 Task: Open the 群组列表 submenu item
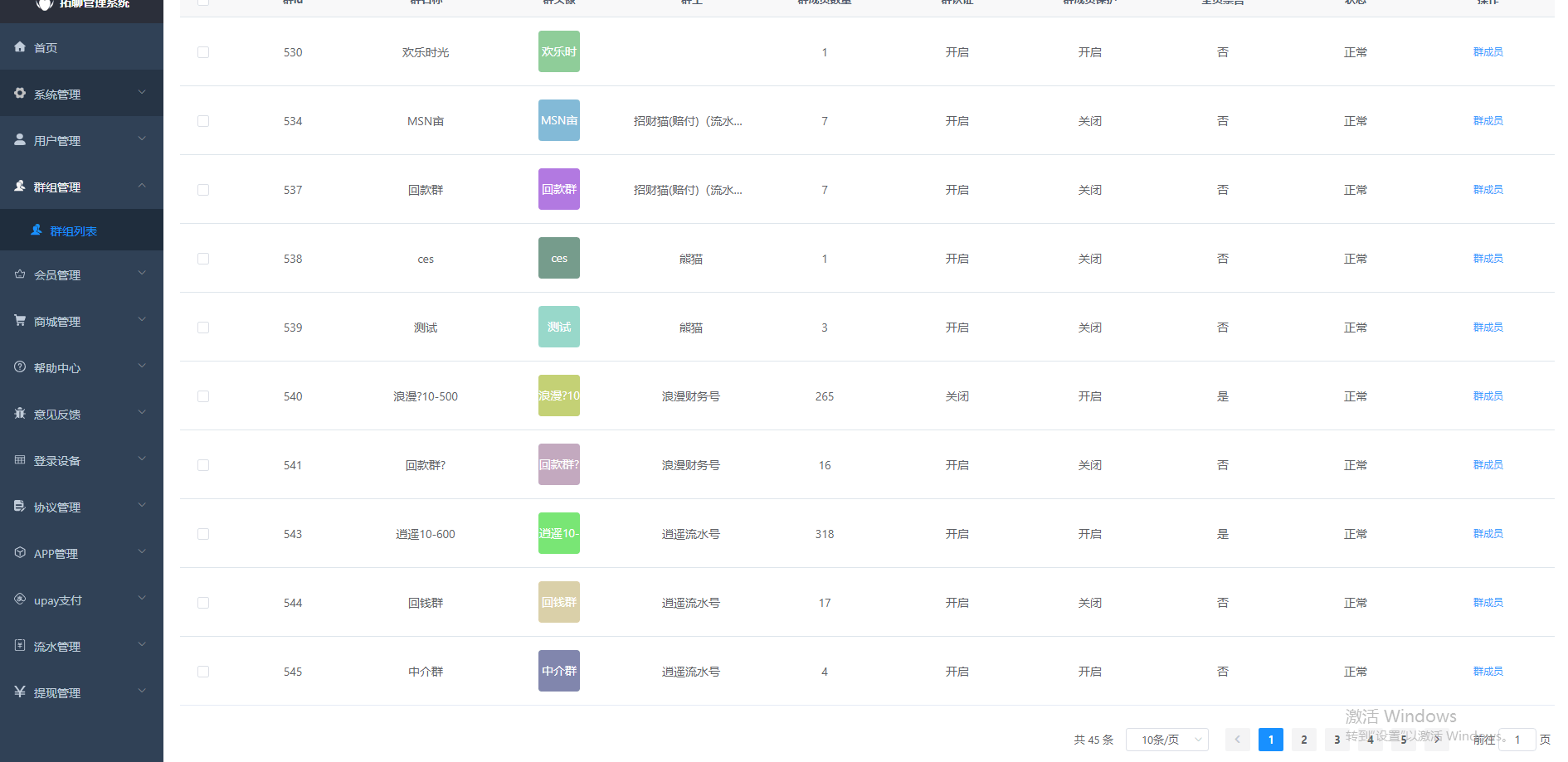coord(73,231)
